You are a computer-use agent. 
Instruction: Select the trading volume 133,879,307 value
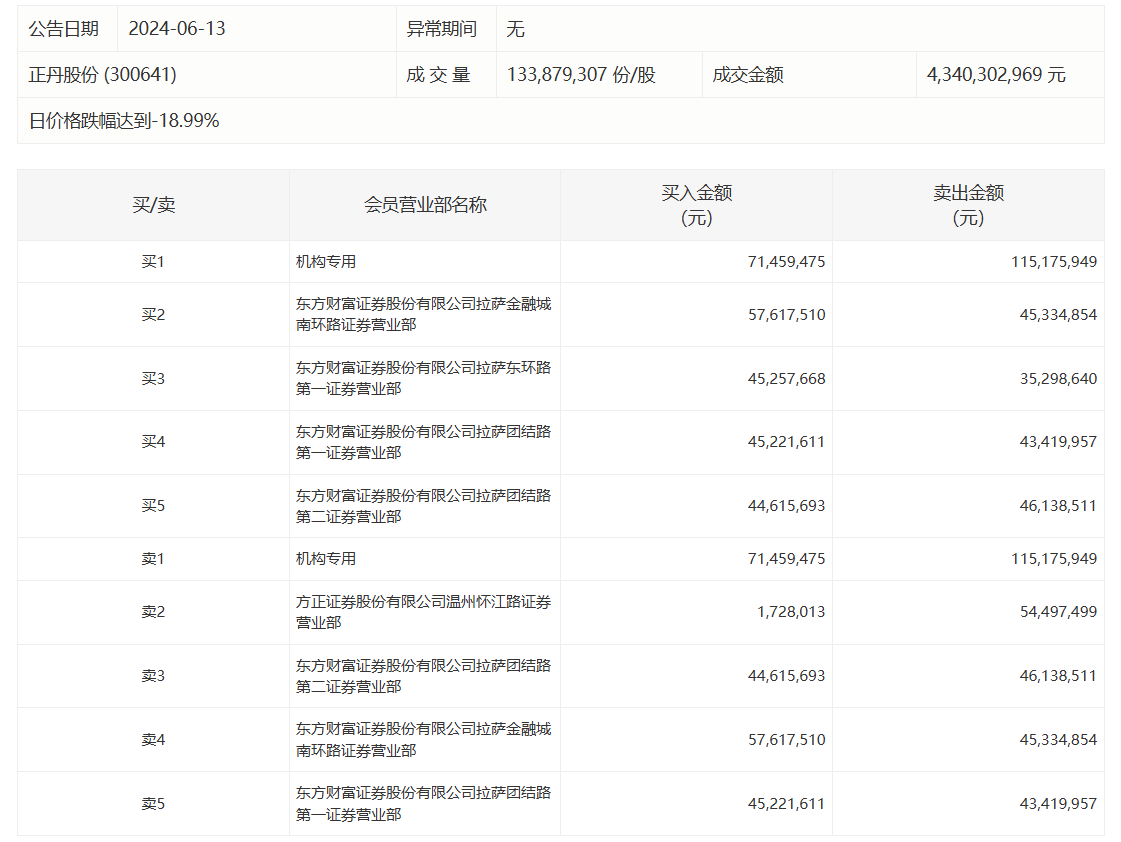pos(581,75)
